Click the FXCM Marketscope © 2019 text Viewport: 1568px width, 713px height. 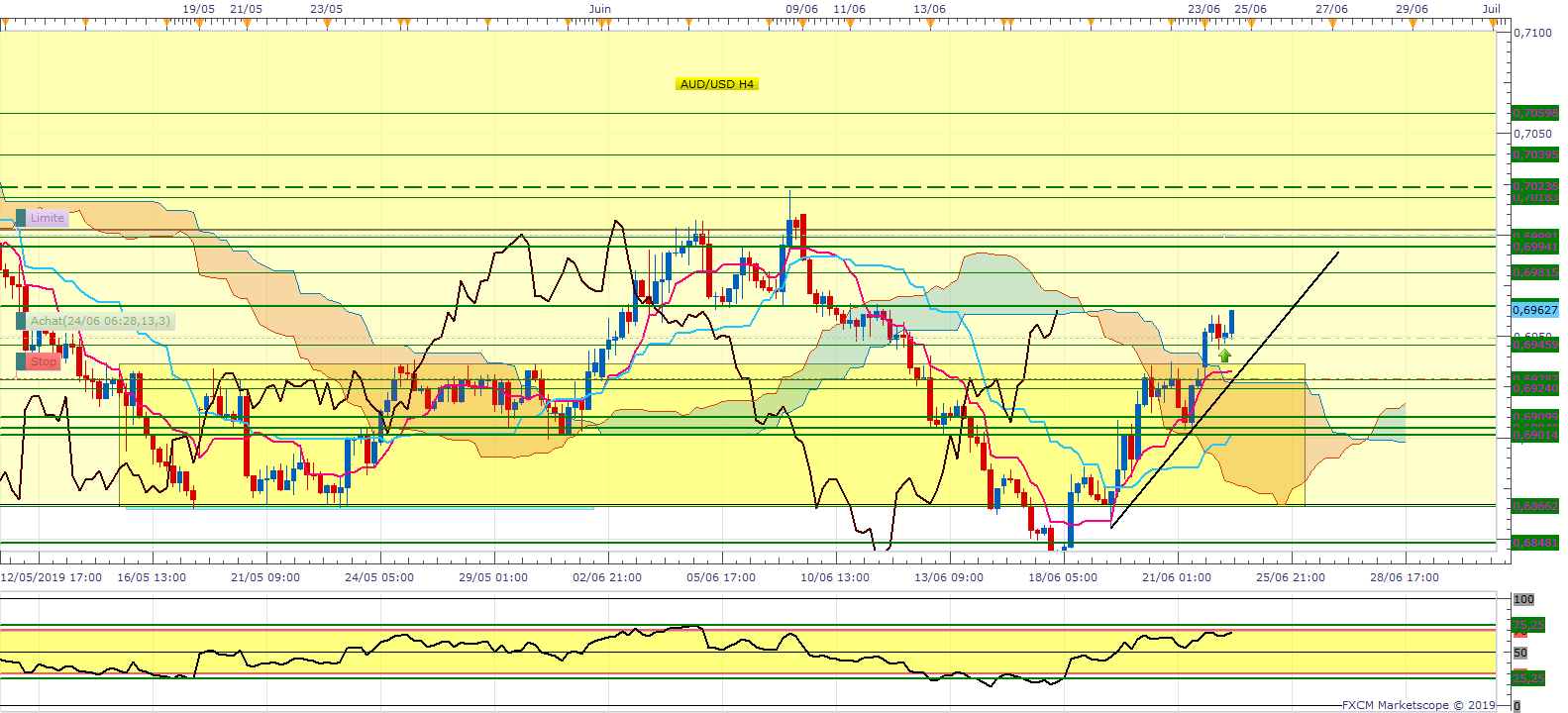point(1418,705)
